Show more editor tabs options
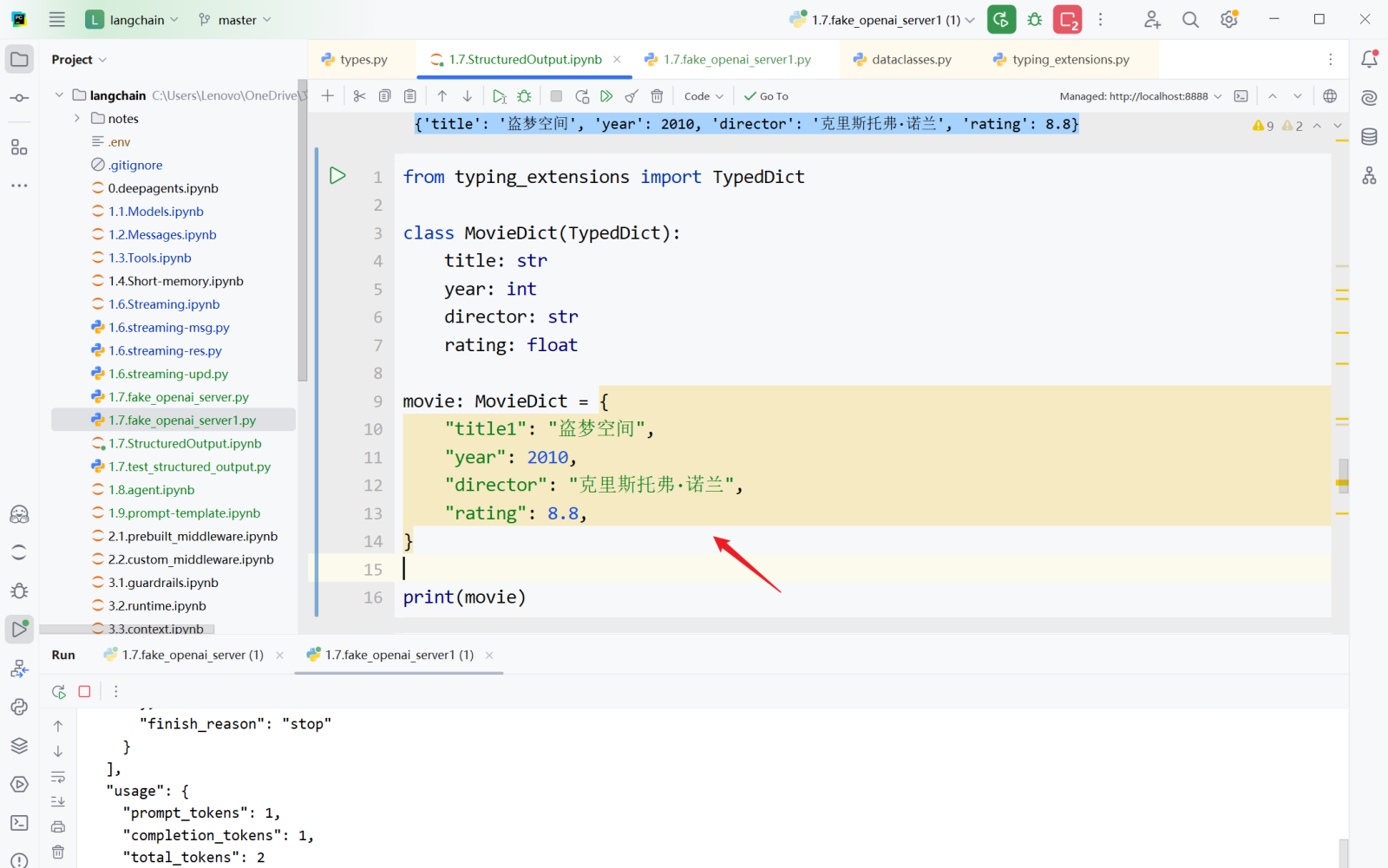 [1330, 59]
